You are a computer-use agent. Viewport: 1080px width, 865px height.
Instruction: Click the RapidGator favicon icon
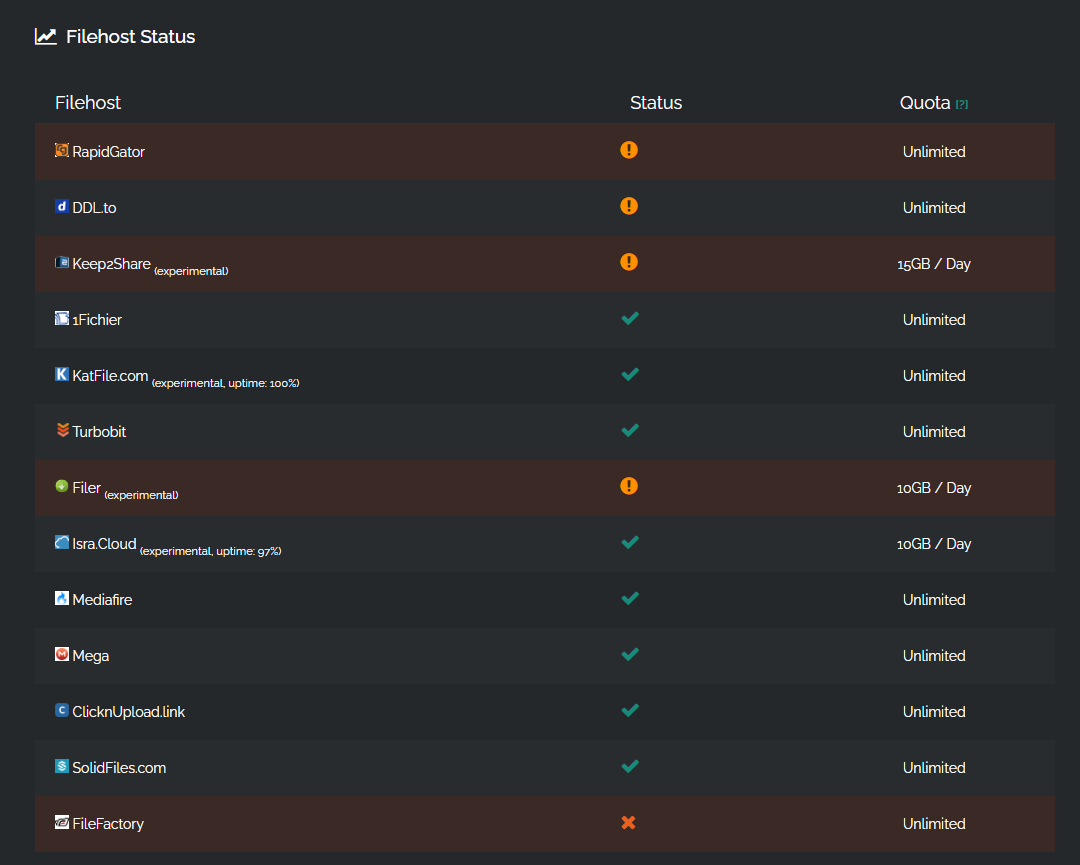coord(62,150)
